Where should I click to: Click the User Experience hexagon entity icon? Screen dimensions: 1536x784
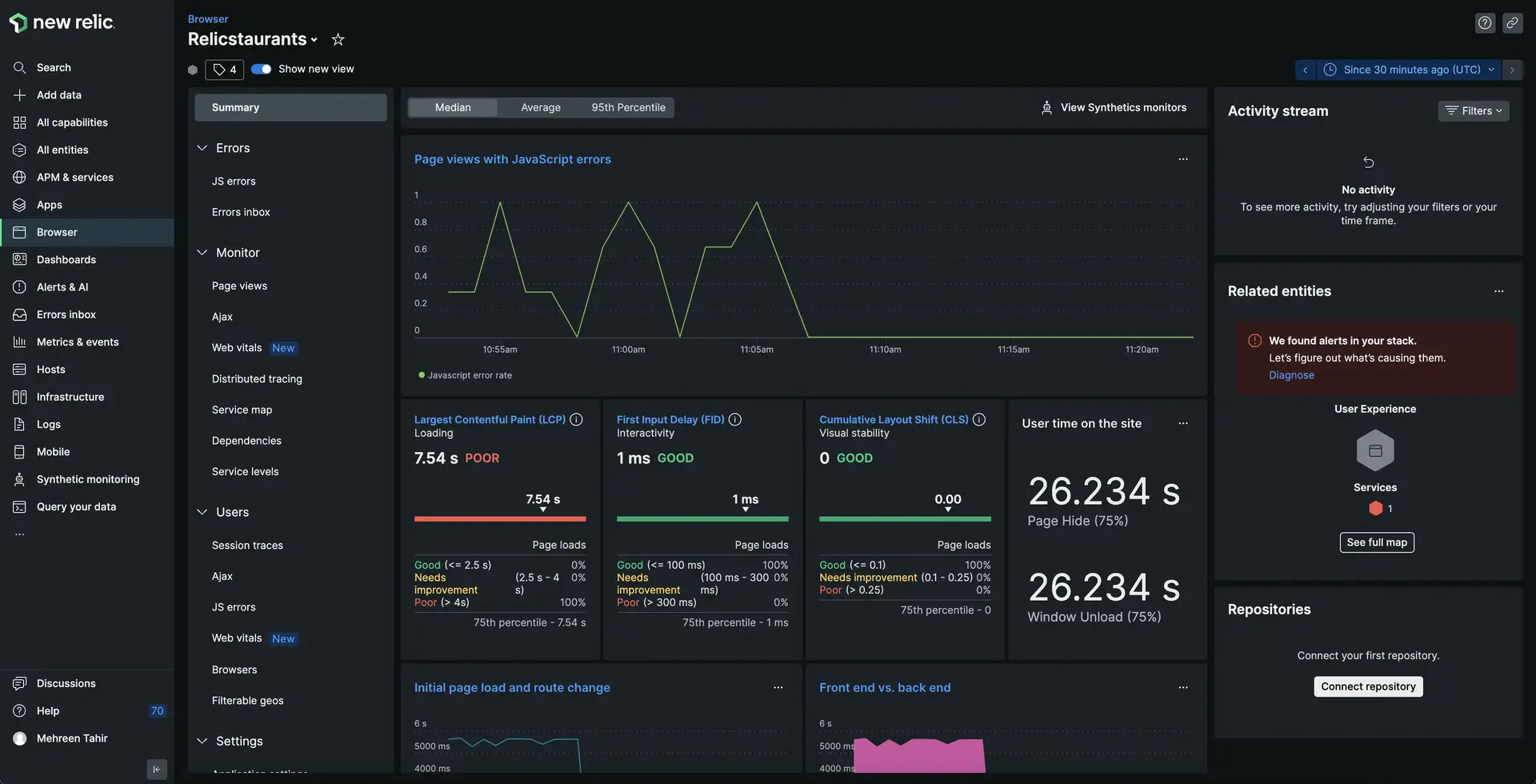[1375, 451]
